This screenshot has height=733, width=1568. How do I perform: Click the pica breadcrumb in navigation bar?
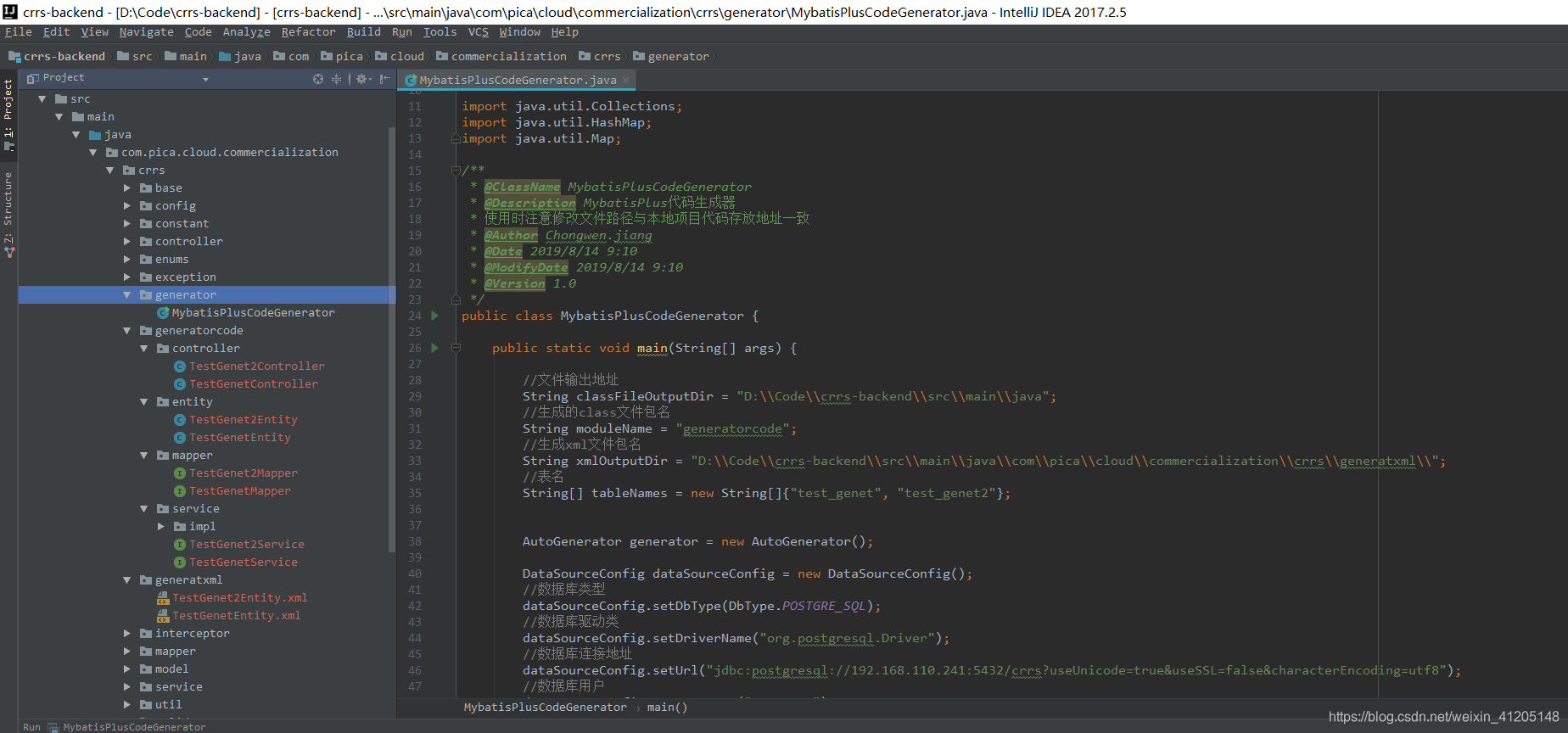tap(342, 57)
